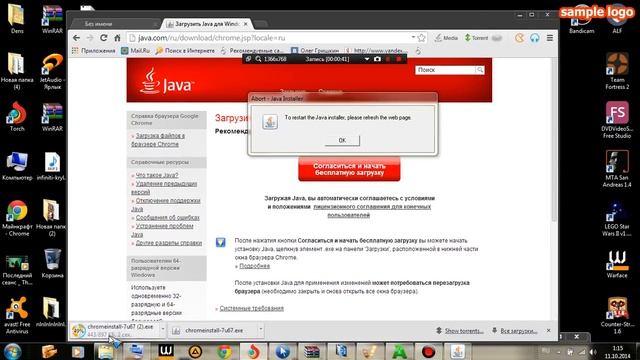Screen dimensions: 640x360
Task: Select the Загрузить Java tab
Action: coord(207,24)
